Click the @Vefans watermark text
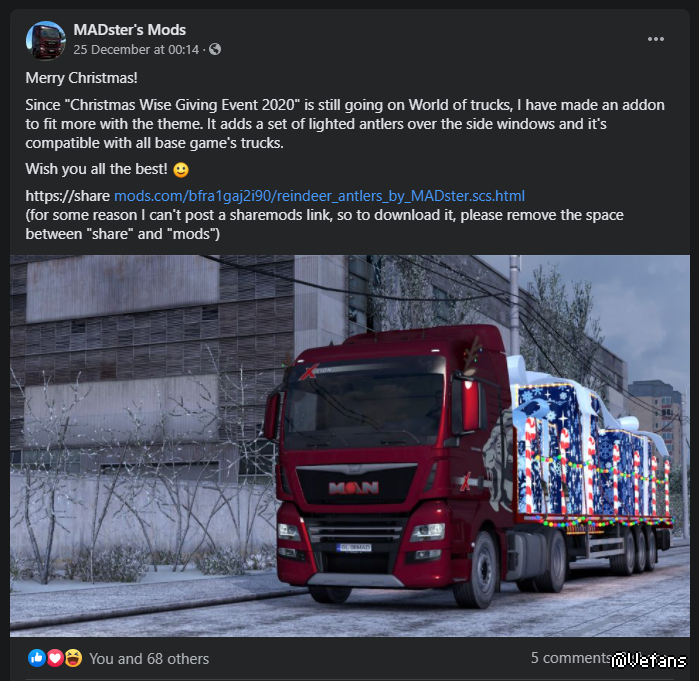 [x=649, y=660]
